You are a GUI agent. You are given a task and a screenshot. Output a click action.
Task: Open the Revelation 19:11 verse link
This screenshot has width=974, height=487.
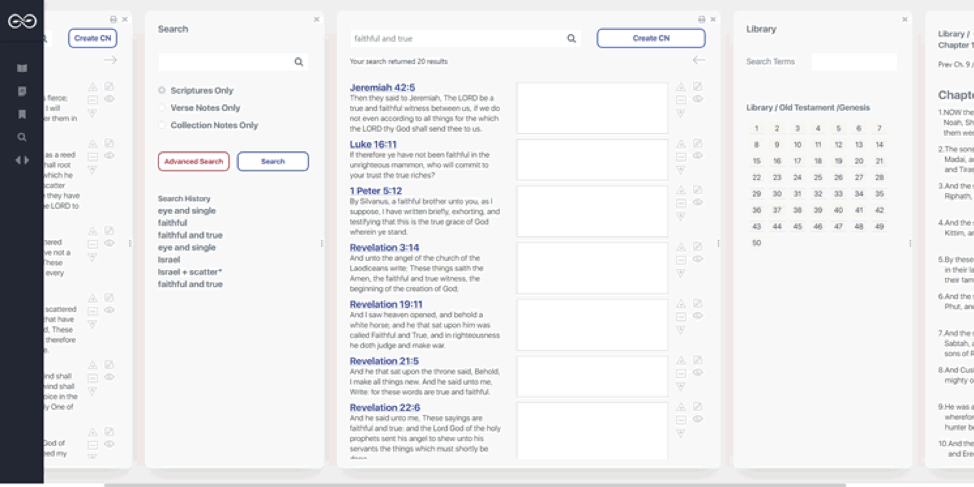tap(386, 304)
